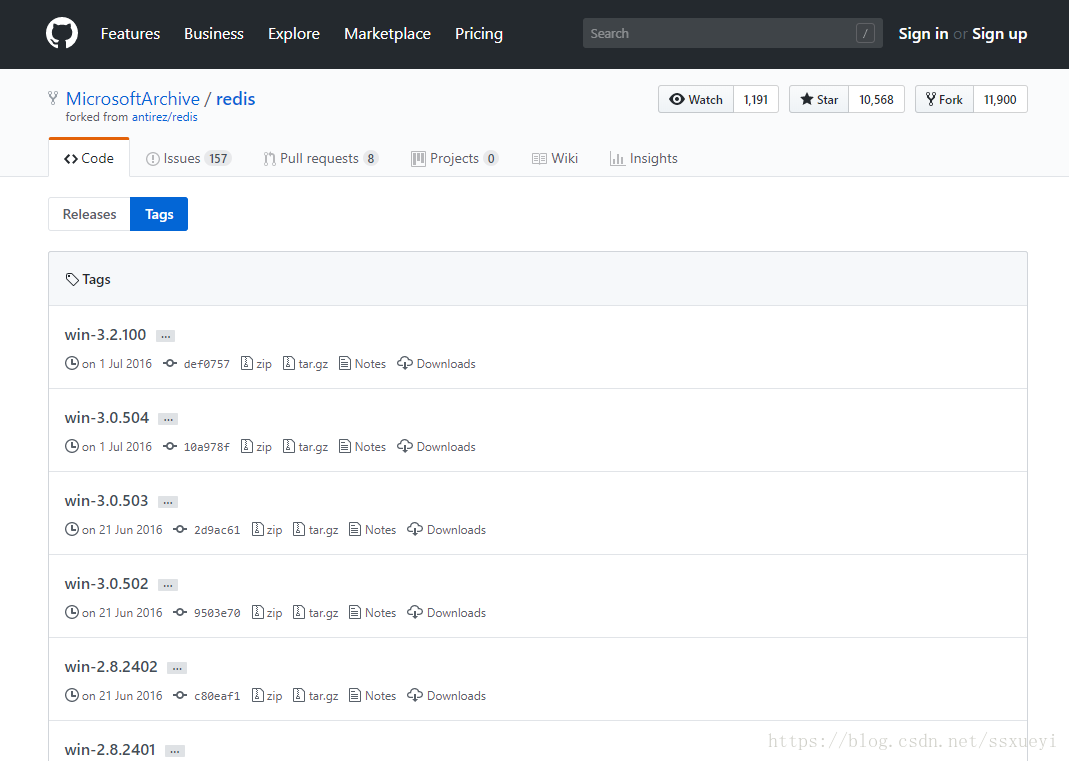Image resolution: width=1069 pixels, height=761 pixels.
Task: Click the Sign up link
Action: (x=999, y=33)
